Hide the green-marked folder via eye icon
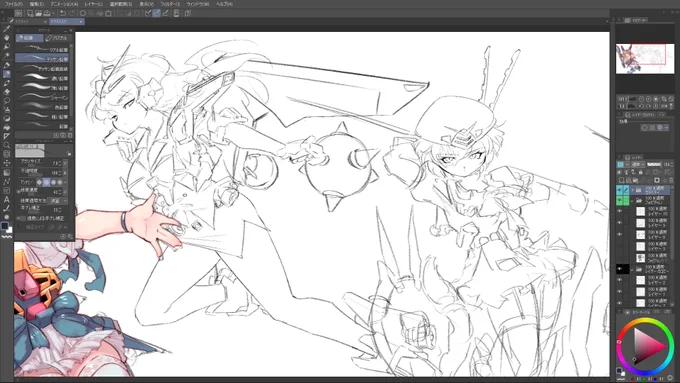This screenshot has width=680, height=383. coord(620,201)
